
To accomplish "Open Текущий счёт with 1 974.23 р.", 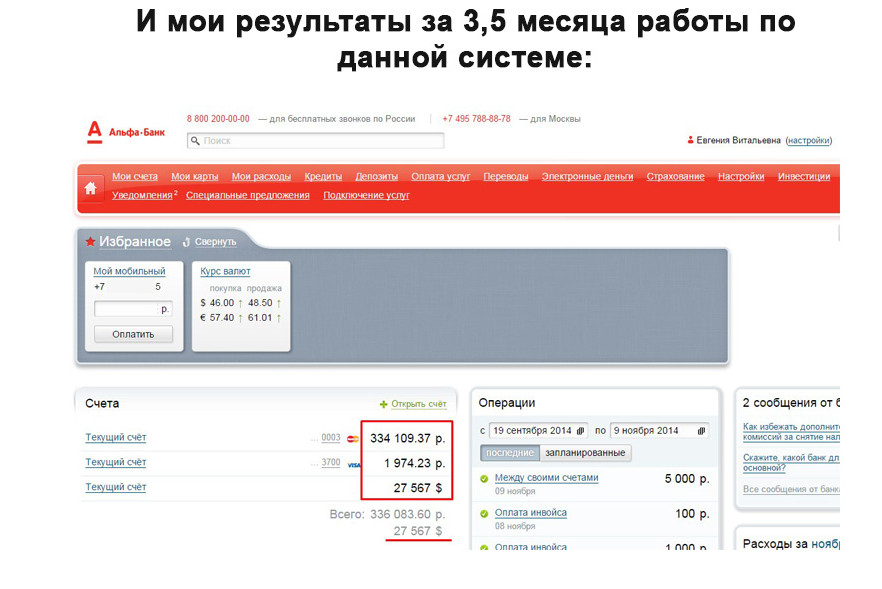I will tap(116, 462).
